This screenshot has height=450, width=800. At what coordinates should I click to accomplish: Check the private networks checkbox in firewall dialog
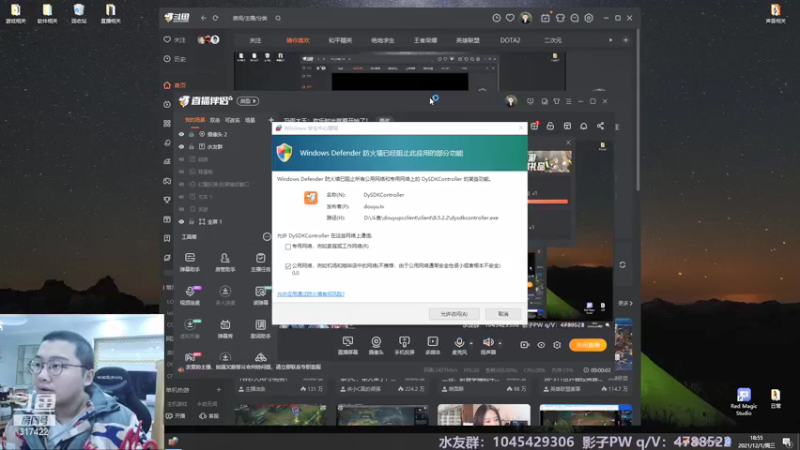pos(288,246)
